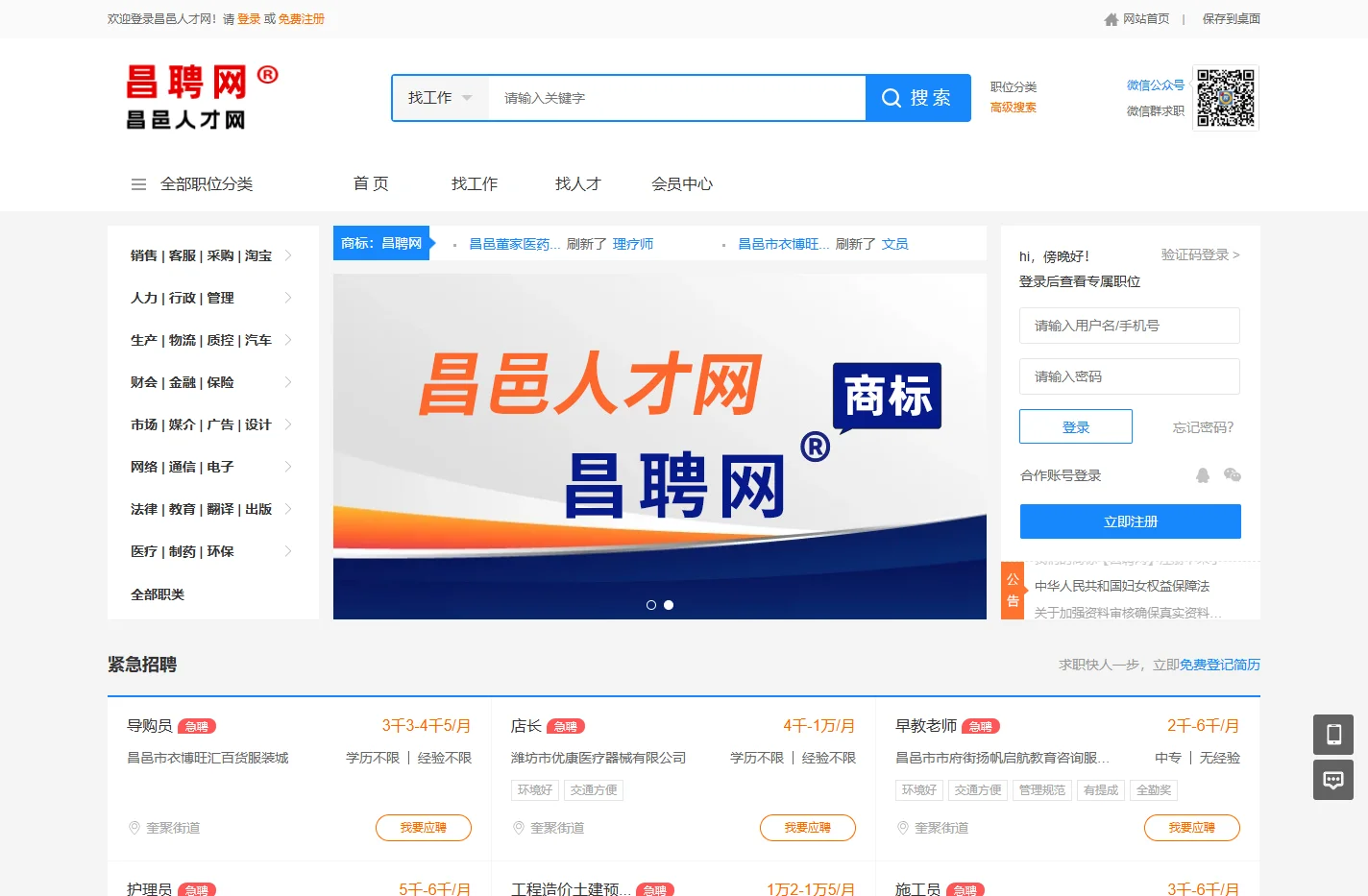
Task: Open the 找人才 navigation tab
Action: [578, 183]
